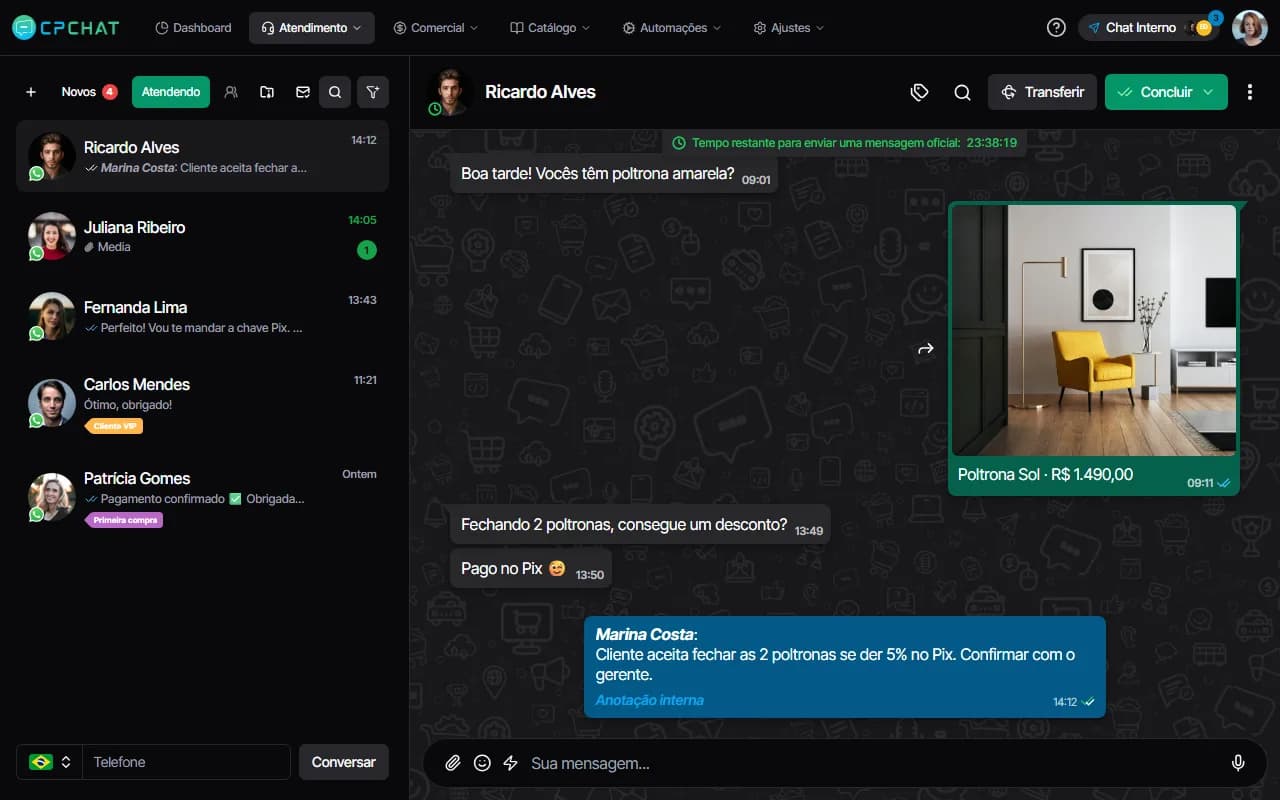Open the conversation filter funnel icon
This screenshot has width=1280, height=800.
coord(373,92)
